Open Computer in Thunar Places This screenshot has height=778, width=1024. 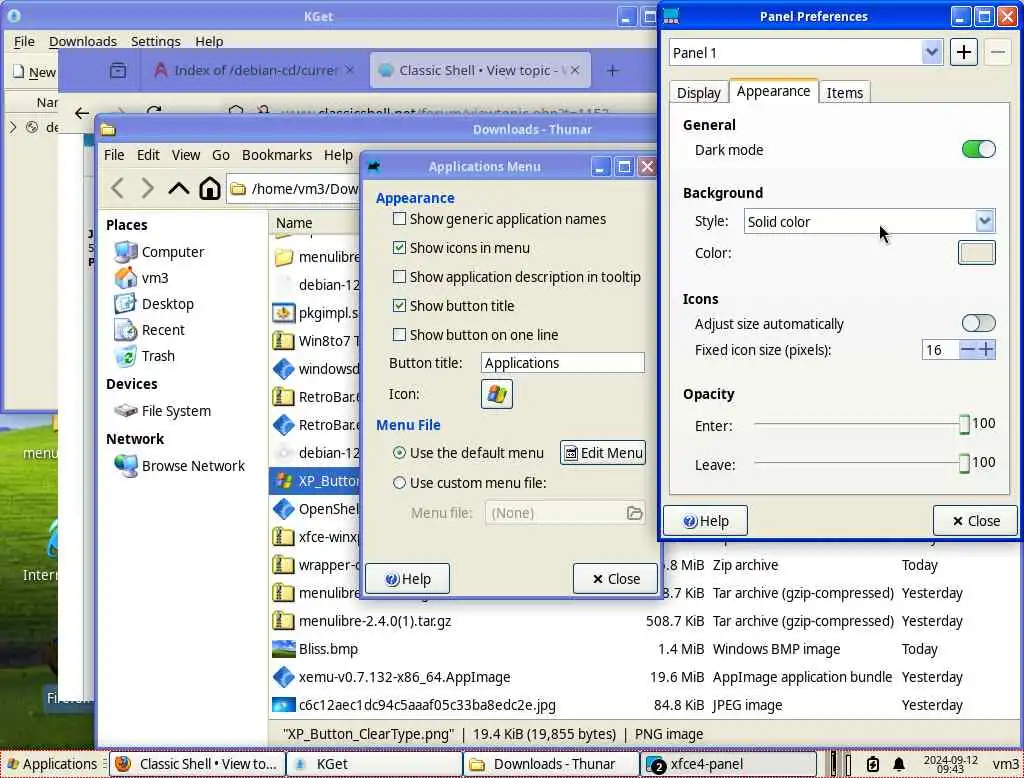pyautogui.click(x=172, y=252)
